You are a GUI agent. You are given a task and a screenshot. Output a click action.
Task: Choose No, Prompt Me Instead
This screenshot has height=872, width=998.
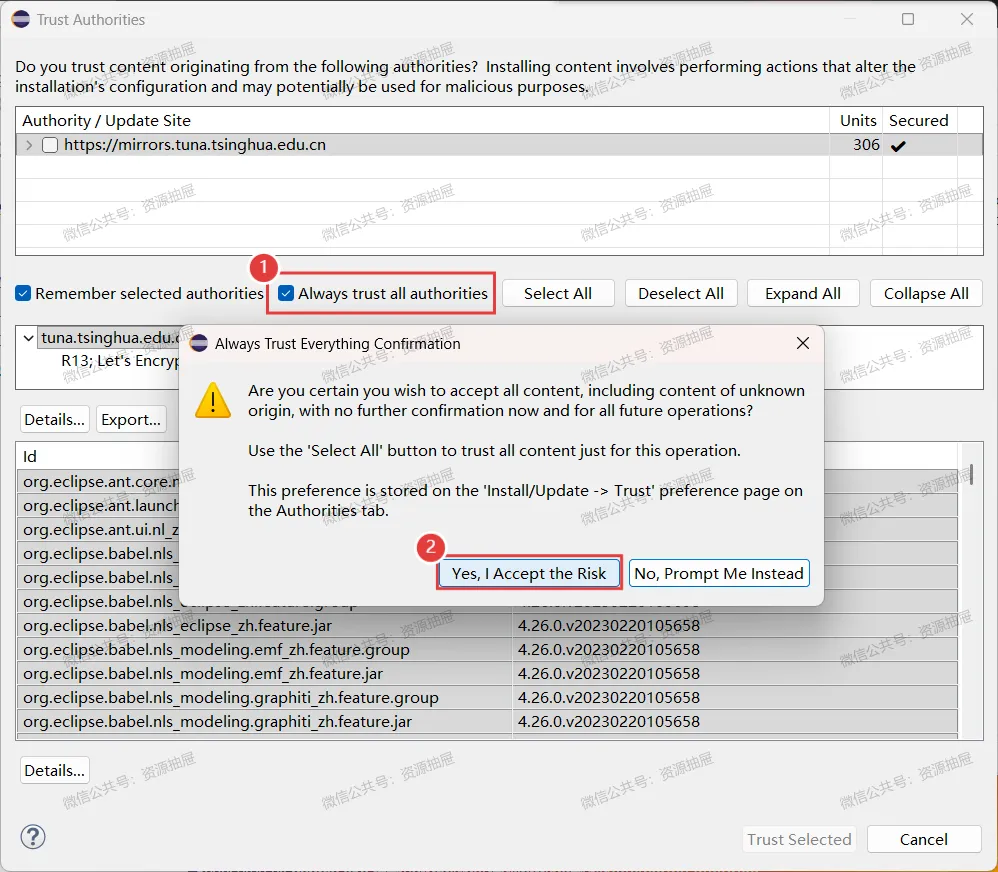[x=719, y=573]
